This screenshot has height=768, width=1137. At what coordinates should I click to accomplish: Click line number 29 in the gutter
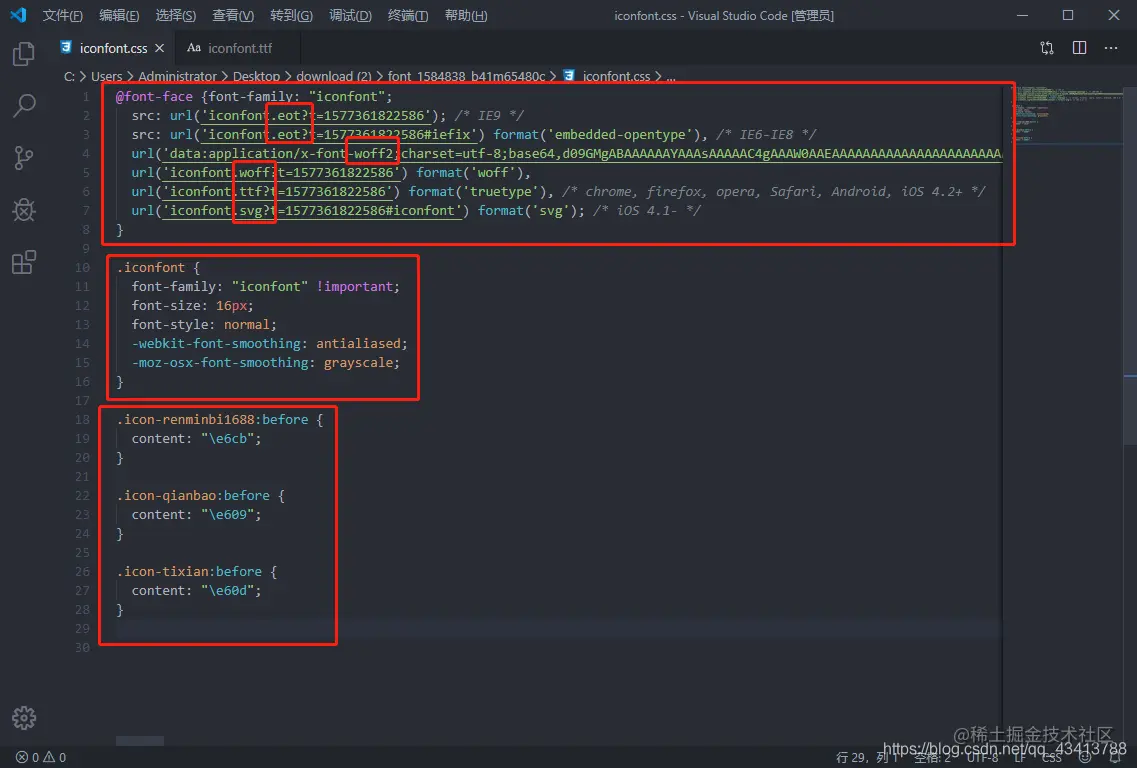point(83,628)
